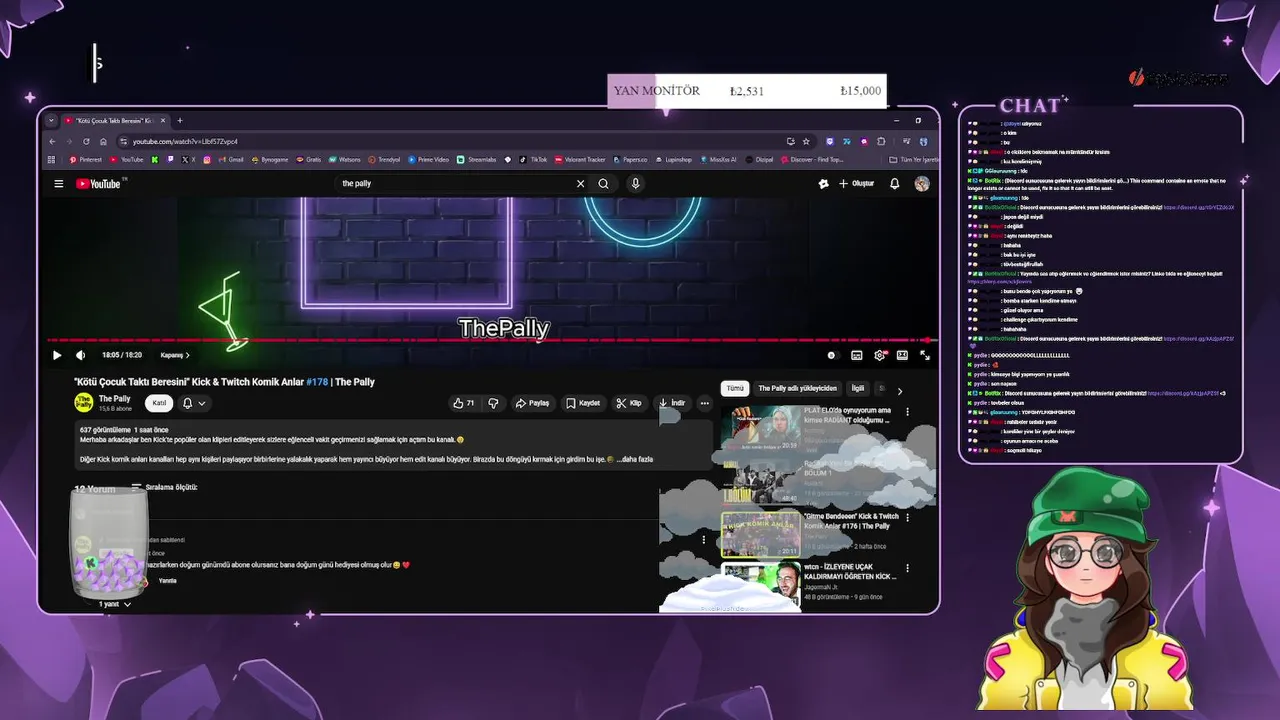The height and width of the screenshot is (720, 1280).
Task: Open the Prime Video bookmark
Action: 429,159
